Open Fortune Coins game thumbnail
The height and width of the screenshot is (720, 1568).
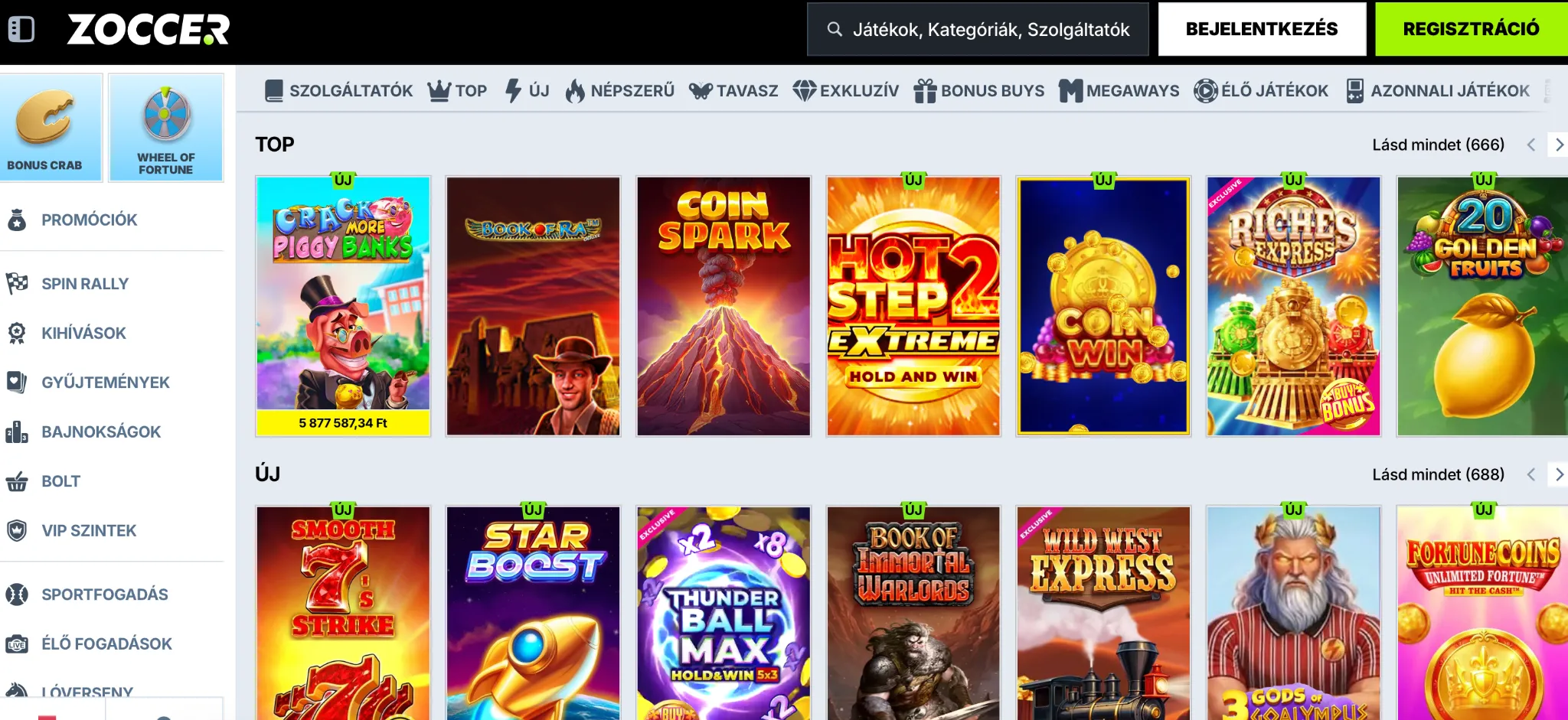tap(1482, 613)
